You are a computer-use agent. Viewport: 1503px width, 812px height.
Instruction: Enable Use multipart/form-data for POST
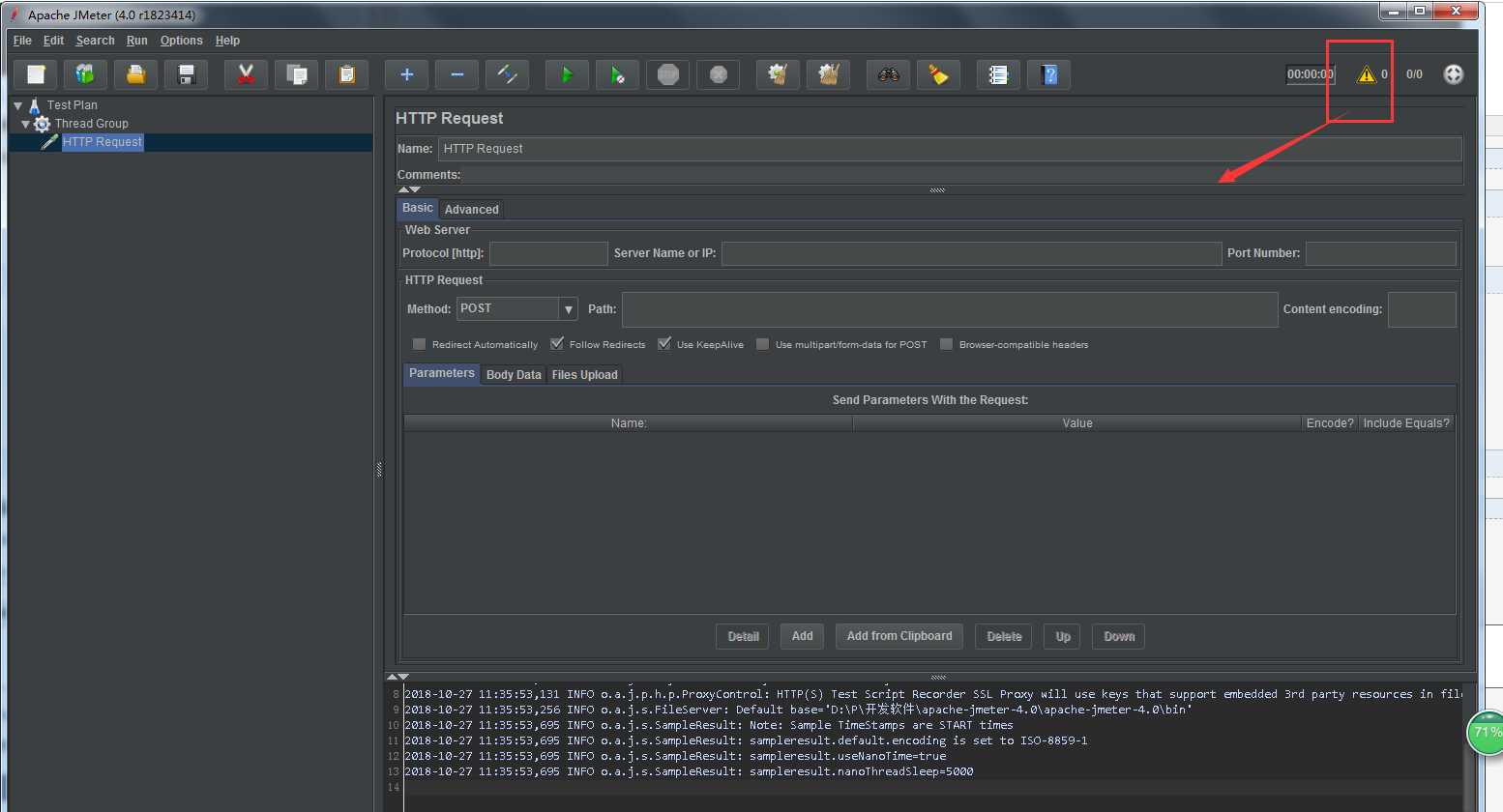[x=762, y=344]
